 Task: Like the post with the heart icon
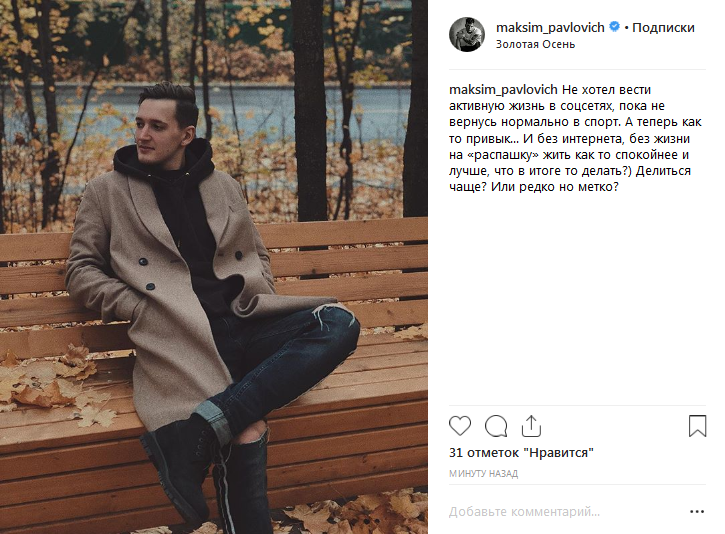click(460, 426)
